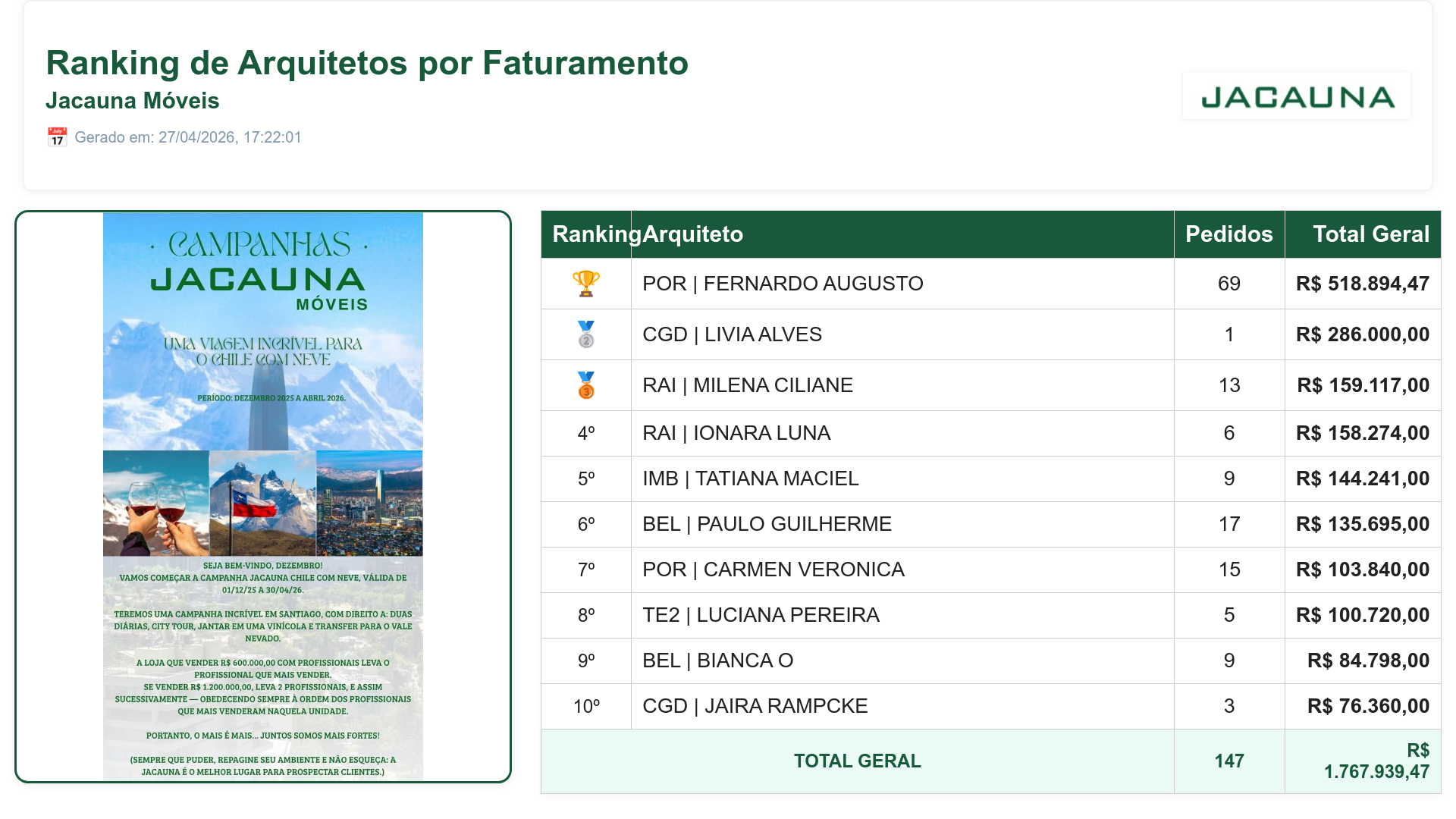This screenshot has width=1456, height=819.
Task: Click the gold trophy first-place icon
Action: tap(586, 284)
